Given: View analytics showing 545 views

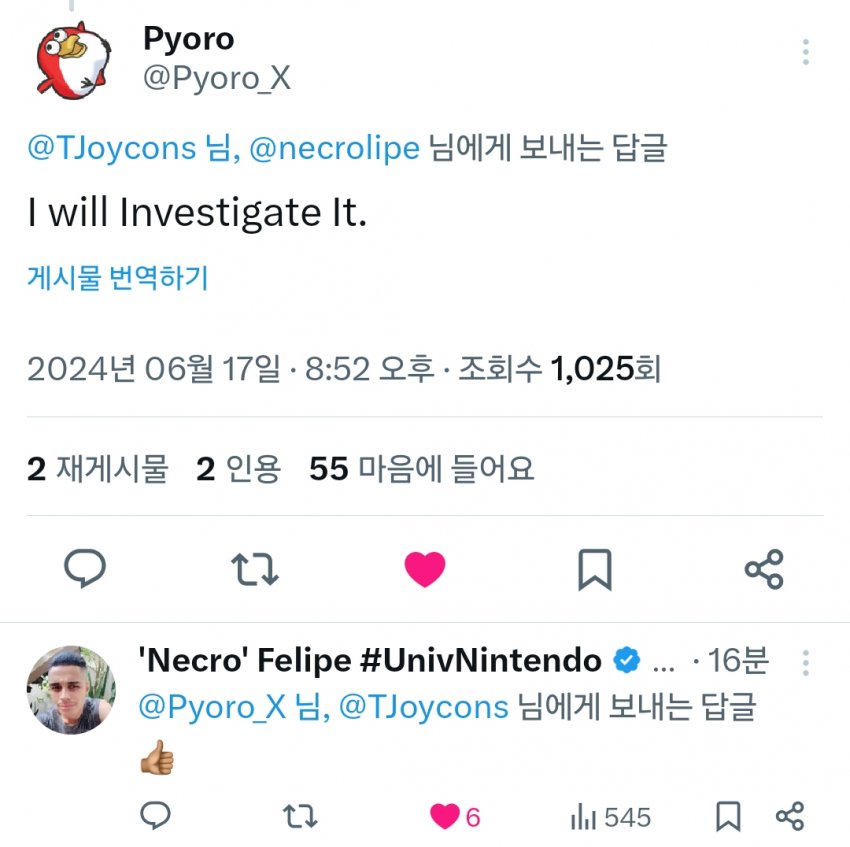Looking at the screenshot, I should (x=611, y=817).
